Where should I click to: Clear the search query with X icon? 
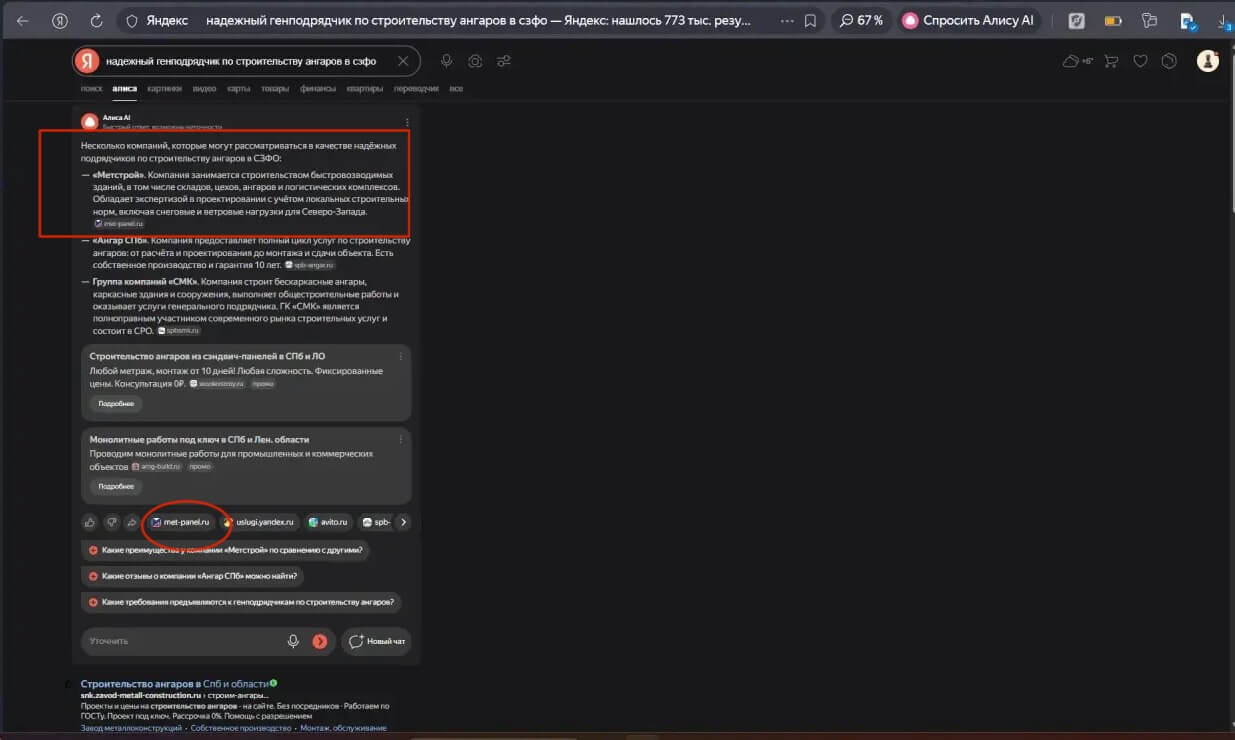[x=403, y=61]
